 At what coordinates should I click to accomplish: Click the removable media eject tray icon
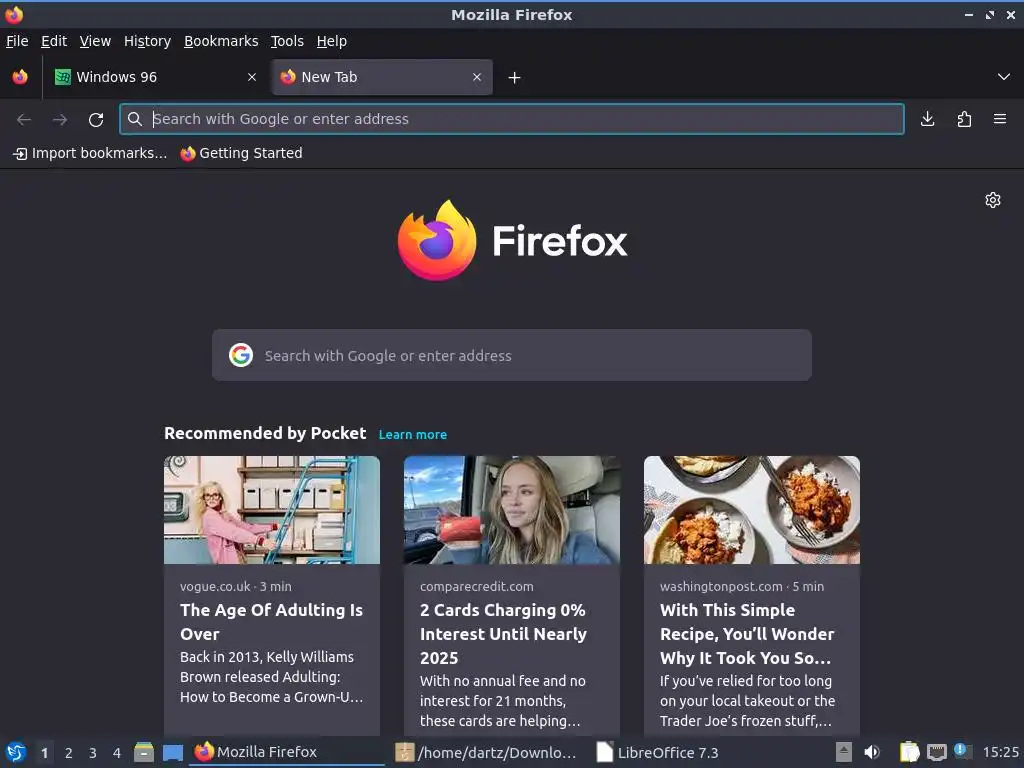(844, 752)
